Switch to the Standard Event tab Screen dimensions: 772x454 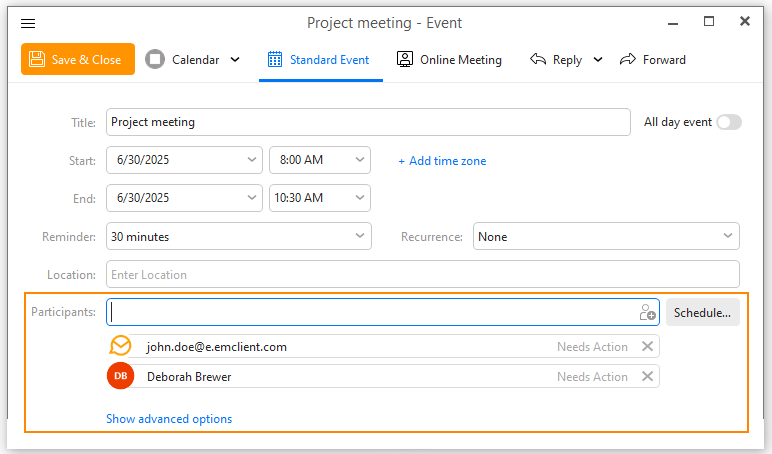(321, 60)
